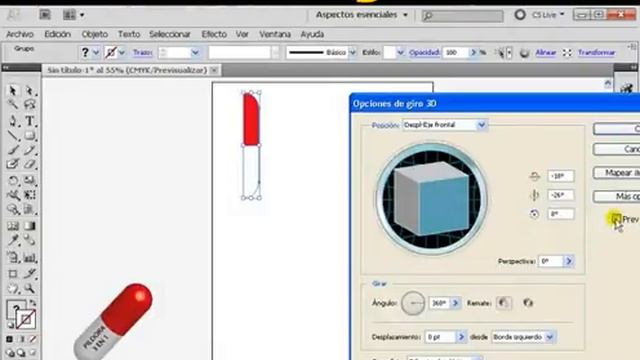Image resolution: width=640 pixels, height=360 pixels.
Task: Open the Perspectiva arrow popup
Action: (x=569, y=261)
